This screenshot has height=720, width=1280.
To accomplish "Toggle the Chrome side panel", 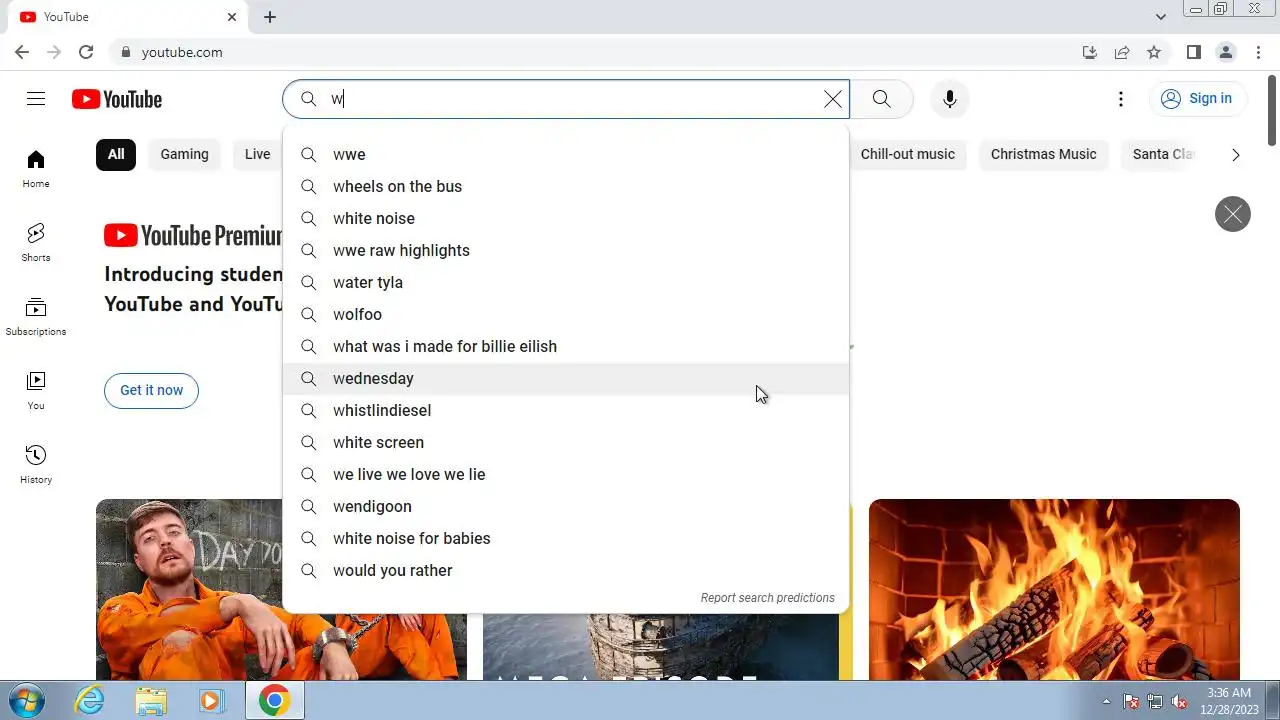I will [x=1193, y=52].
